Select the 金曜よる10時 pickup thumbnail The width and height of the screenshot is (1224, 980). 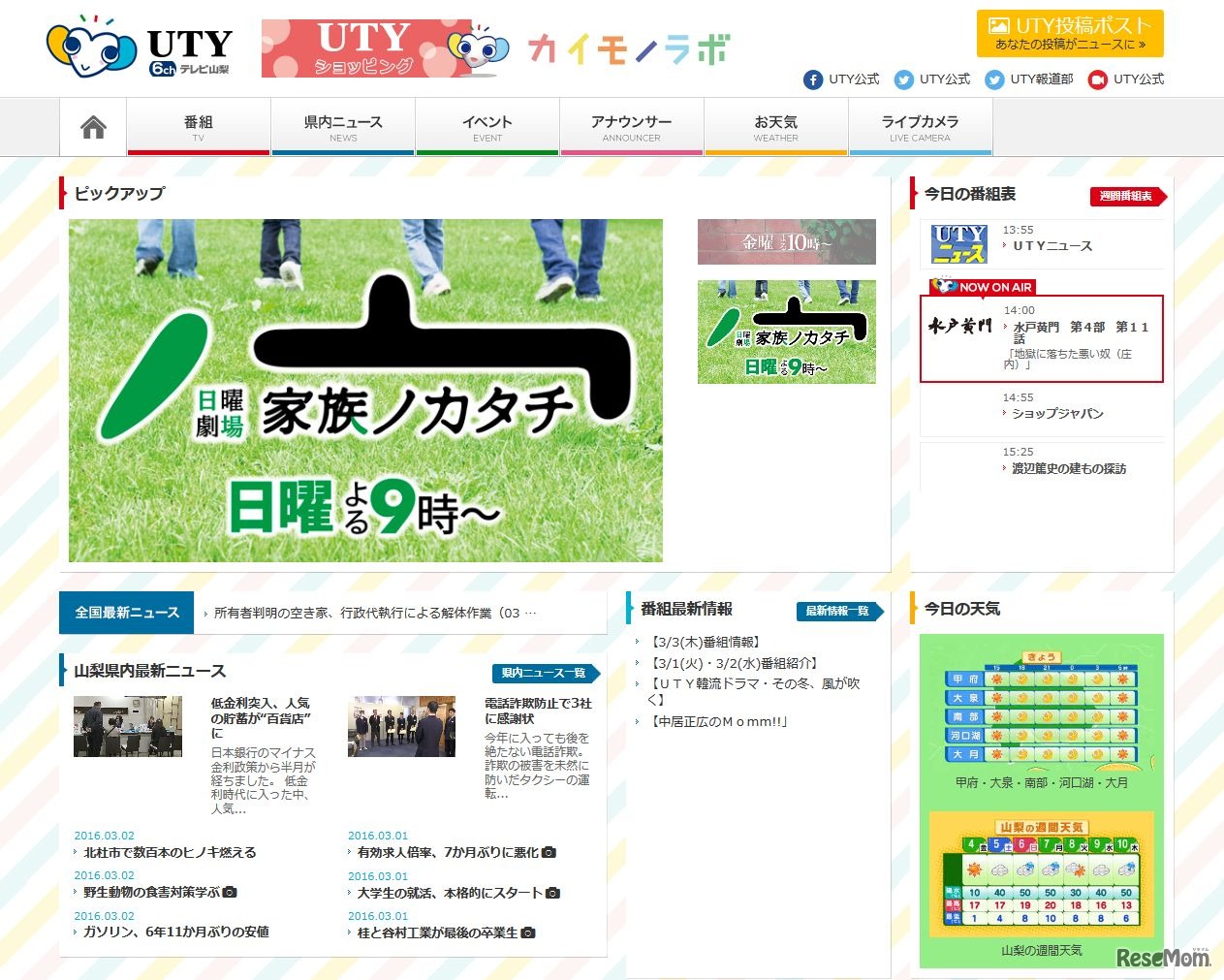(x=787, y=241)
